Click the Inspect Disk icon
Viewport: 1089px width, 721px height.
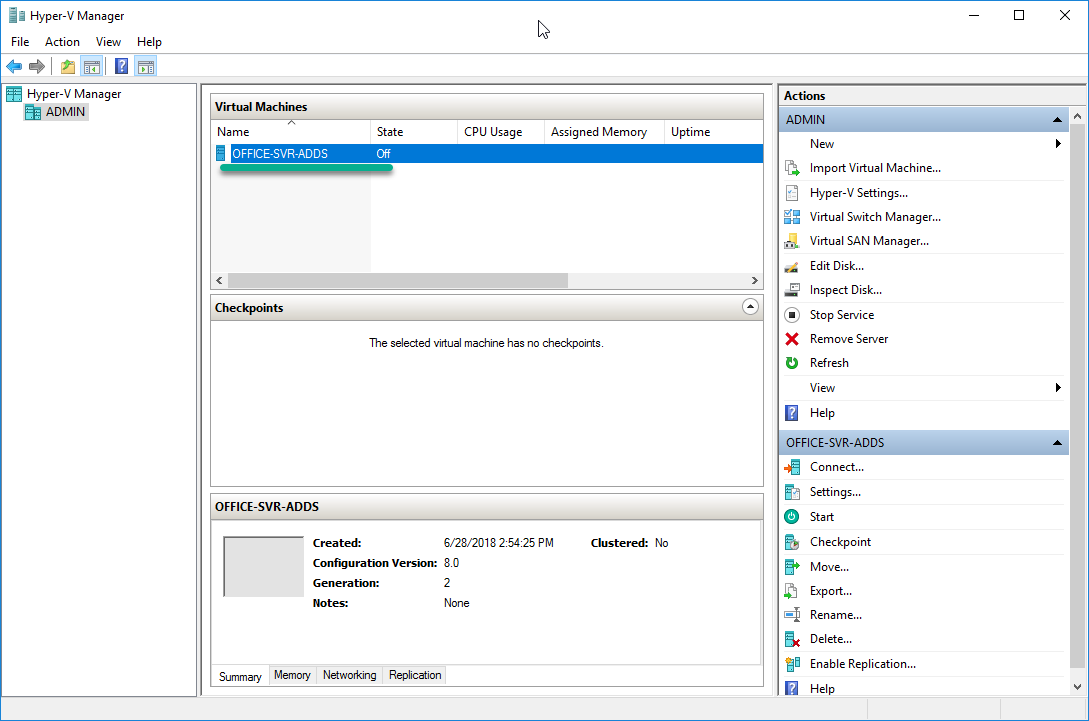point(792,290)
